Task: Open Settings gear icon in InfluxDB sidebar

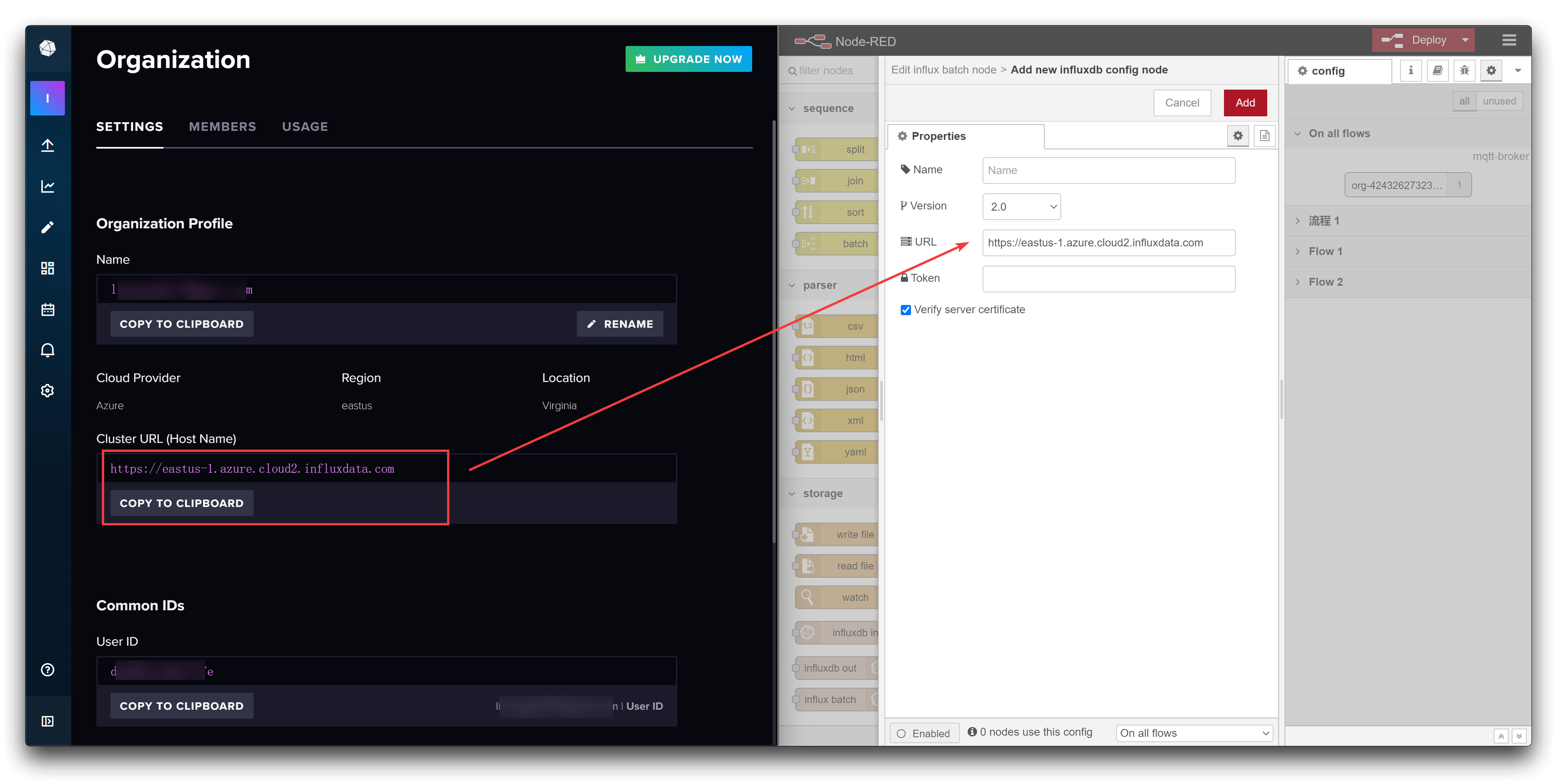Action: pyautogui.click(x=47, y=391)
